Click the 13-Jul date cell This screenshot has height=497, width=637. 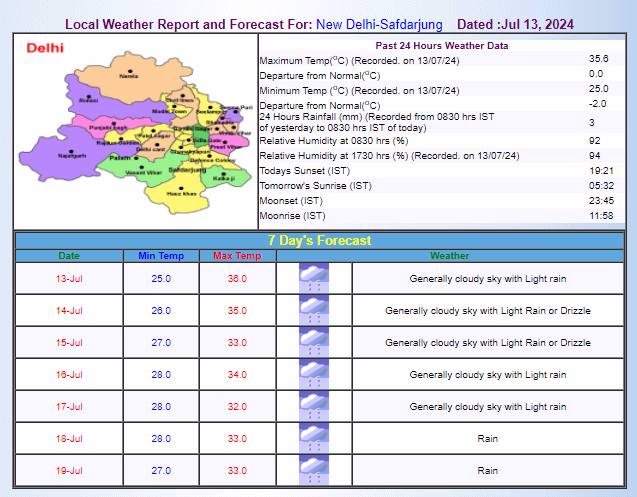[69, 278]
